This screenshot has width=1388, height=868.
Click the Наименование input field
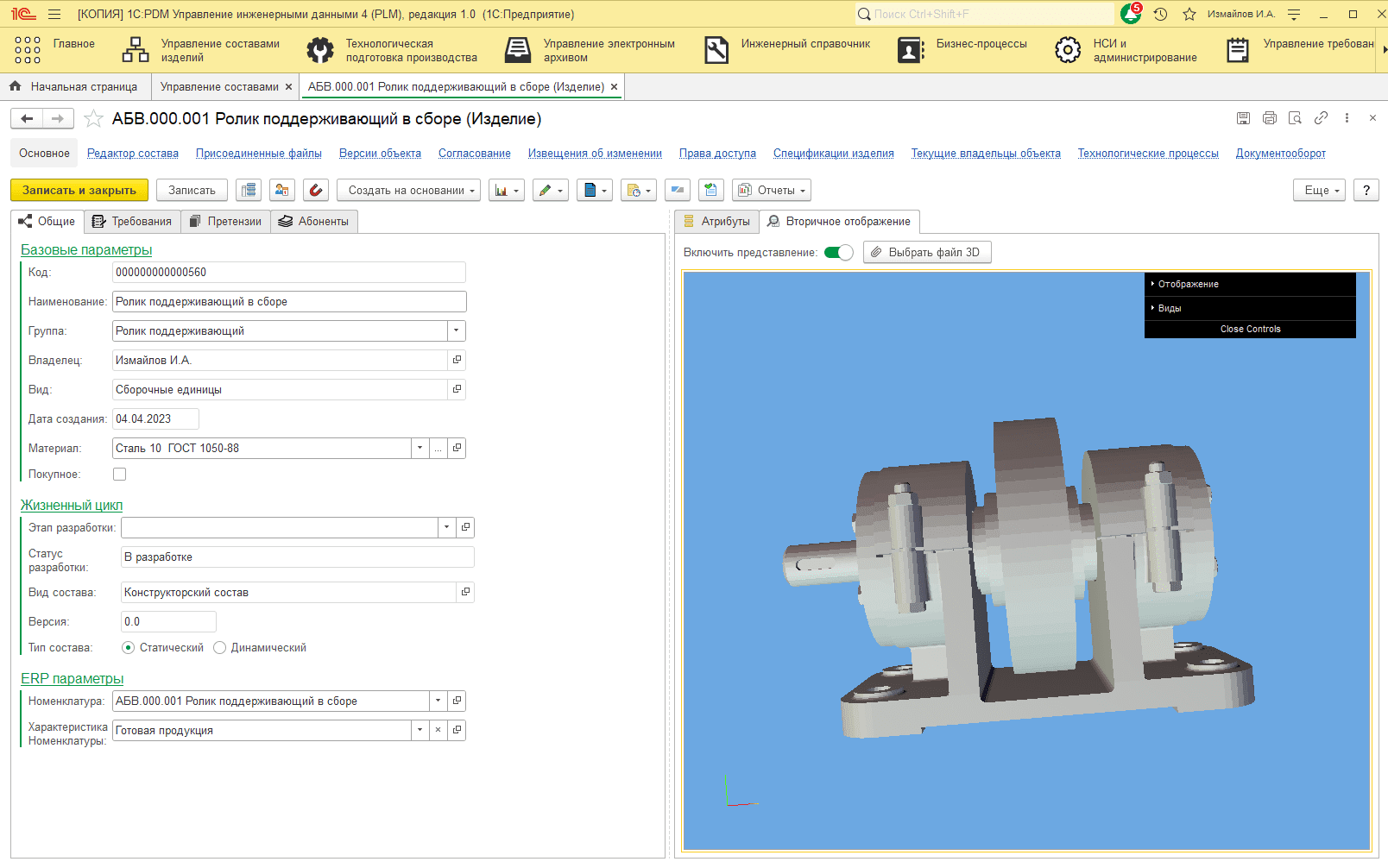coord(289,301)
